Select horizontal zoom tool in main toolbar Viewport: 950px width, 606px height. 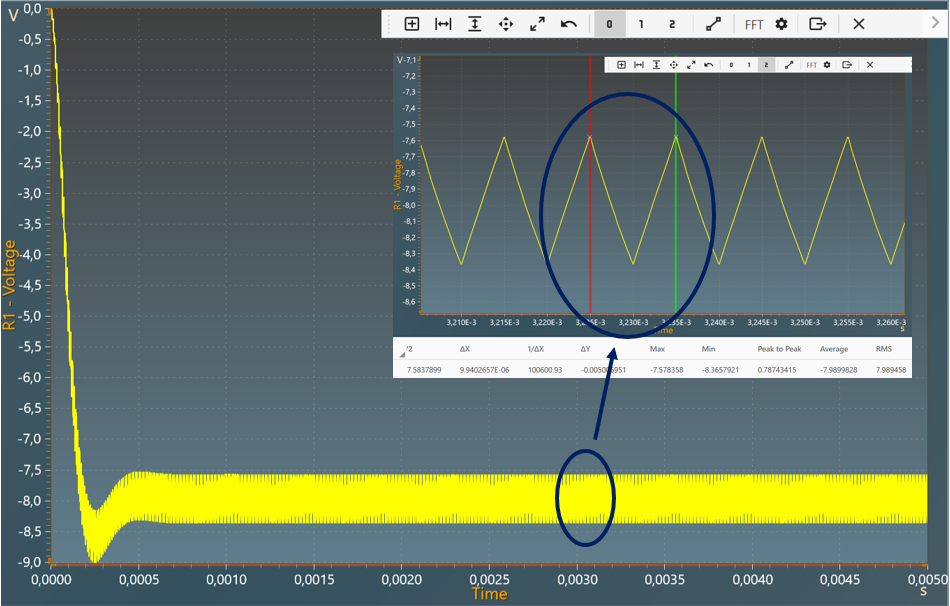[443, 24]
